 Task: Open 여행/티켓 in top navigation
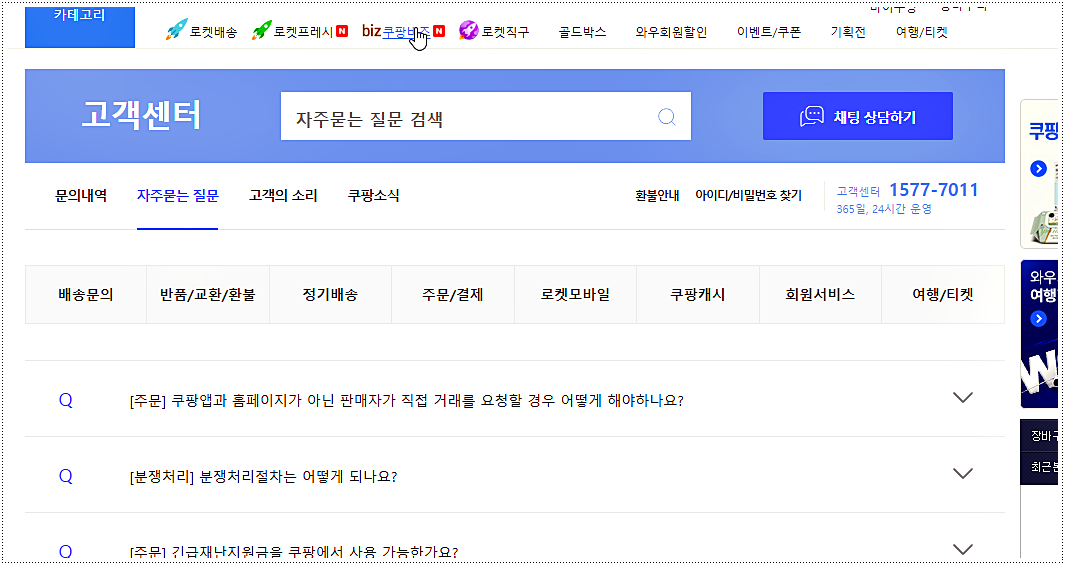(x=922, y=31)
